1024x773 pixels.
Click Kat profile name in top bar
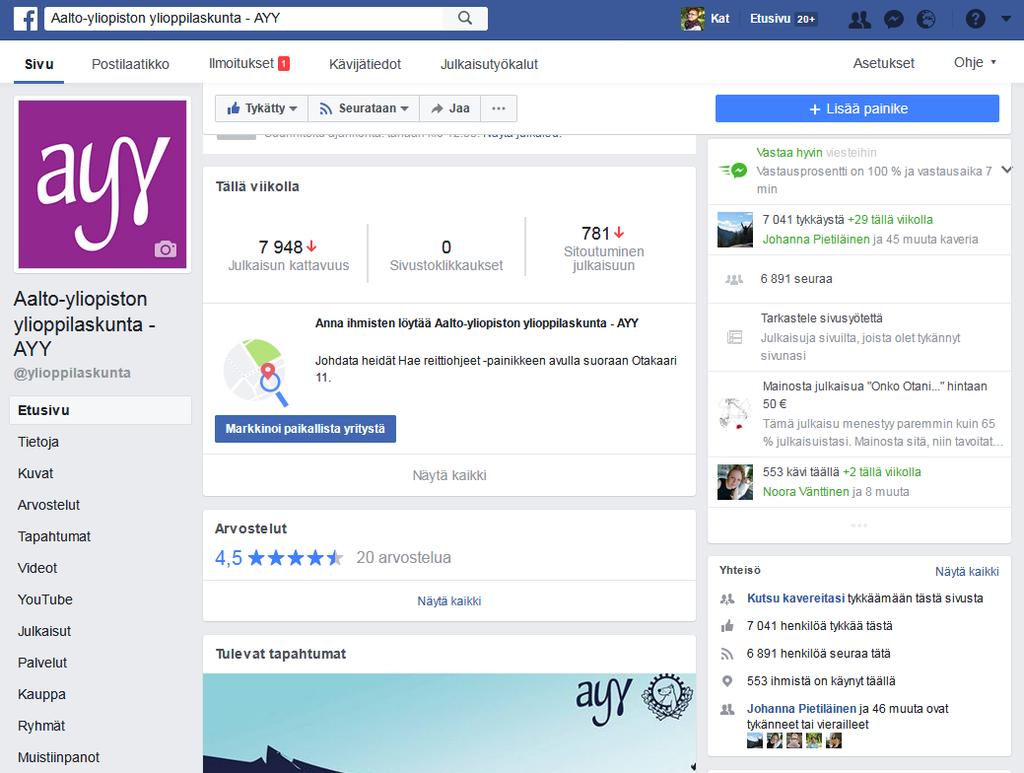(x=720, y=19)
